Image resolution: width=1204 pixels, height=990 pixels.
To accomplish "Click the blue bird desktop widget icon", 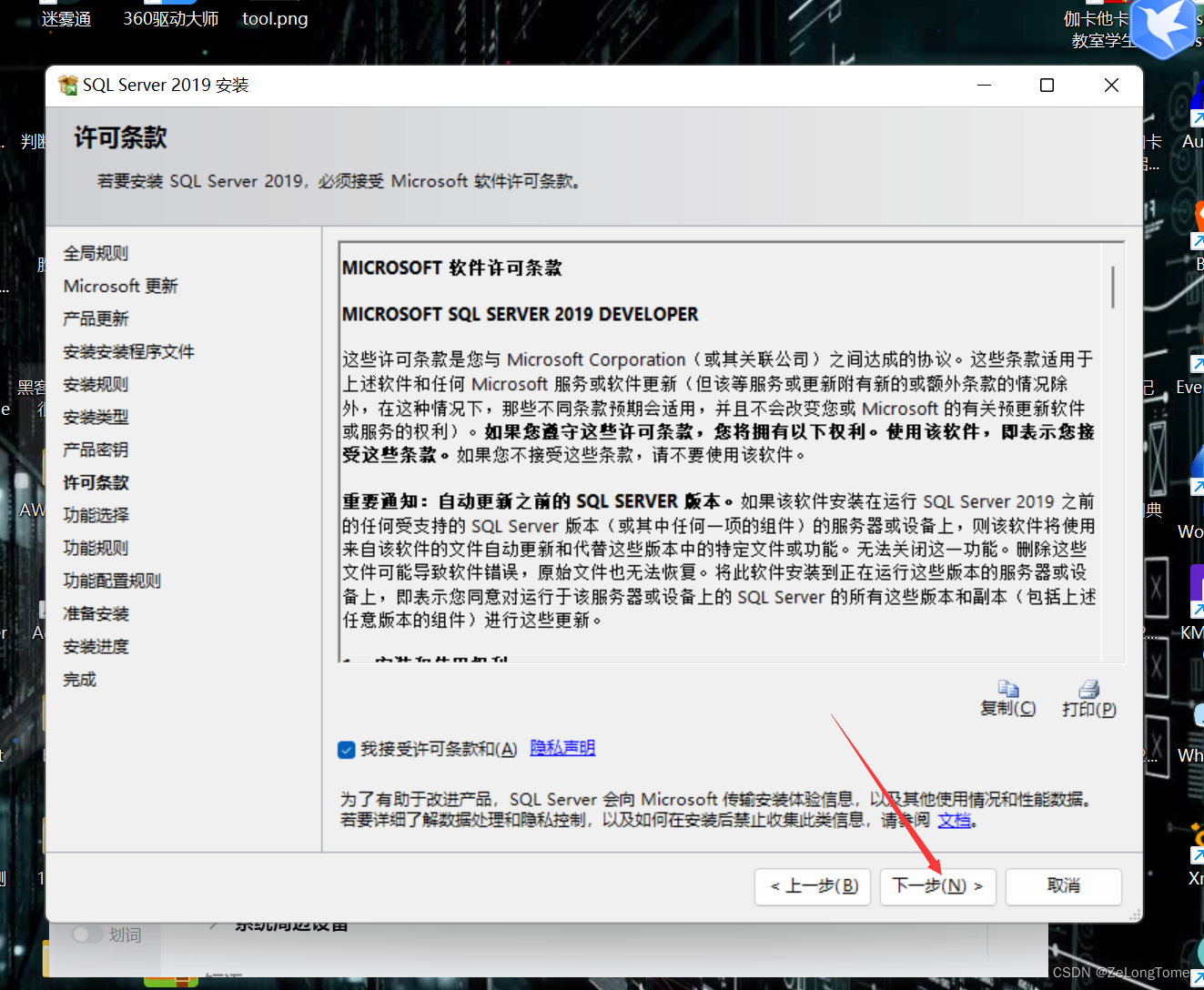I will click(1165, 27).
